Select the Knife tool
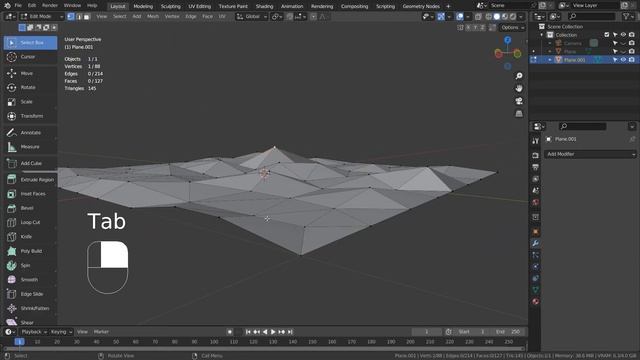 pyautogui.click(x=30, y=237)
